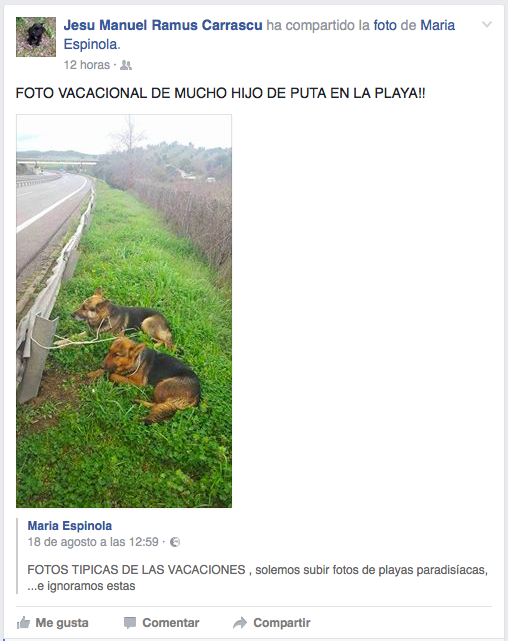Open Jesu Manuel Ramus Carrascu's profile
508x641 pixels.
[x=163, y=25]
